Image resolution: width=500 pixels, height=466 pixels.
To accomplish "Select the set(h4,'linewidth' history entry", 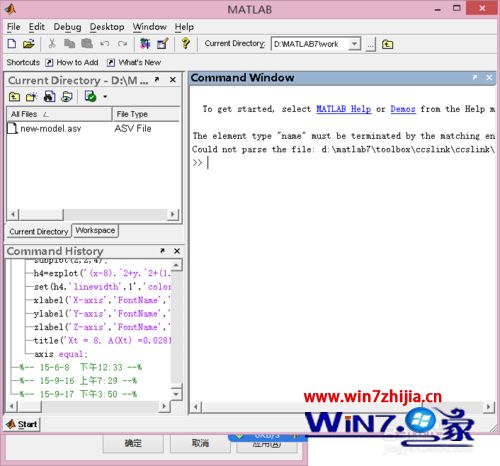I will click(x=103, y=287).
